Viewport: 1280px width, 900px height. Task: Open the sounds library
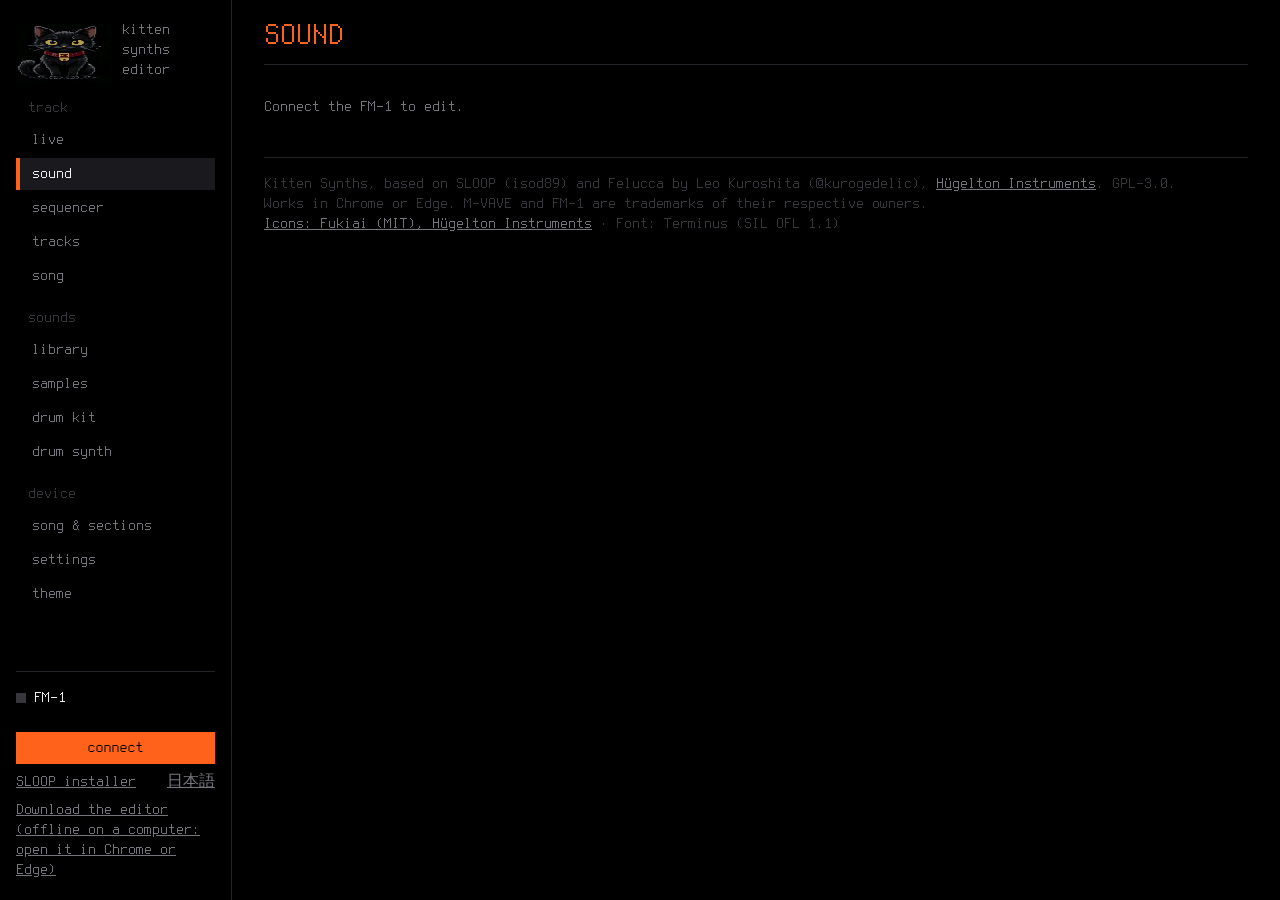(x=115, y=350)
